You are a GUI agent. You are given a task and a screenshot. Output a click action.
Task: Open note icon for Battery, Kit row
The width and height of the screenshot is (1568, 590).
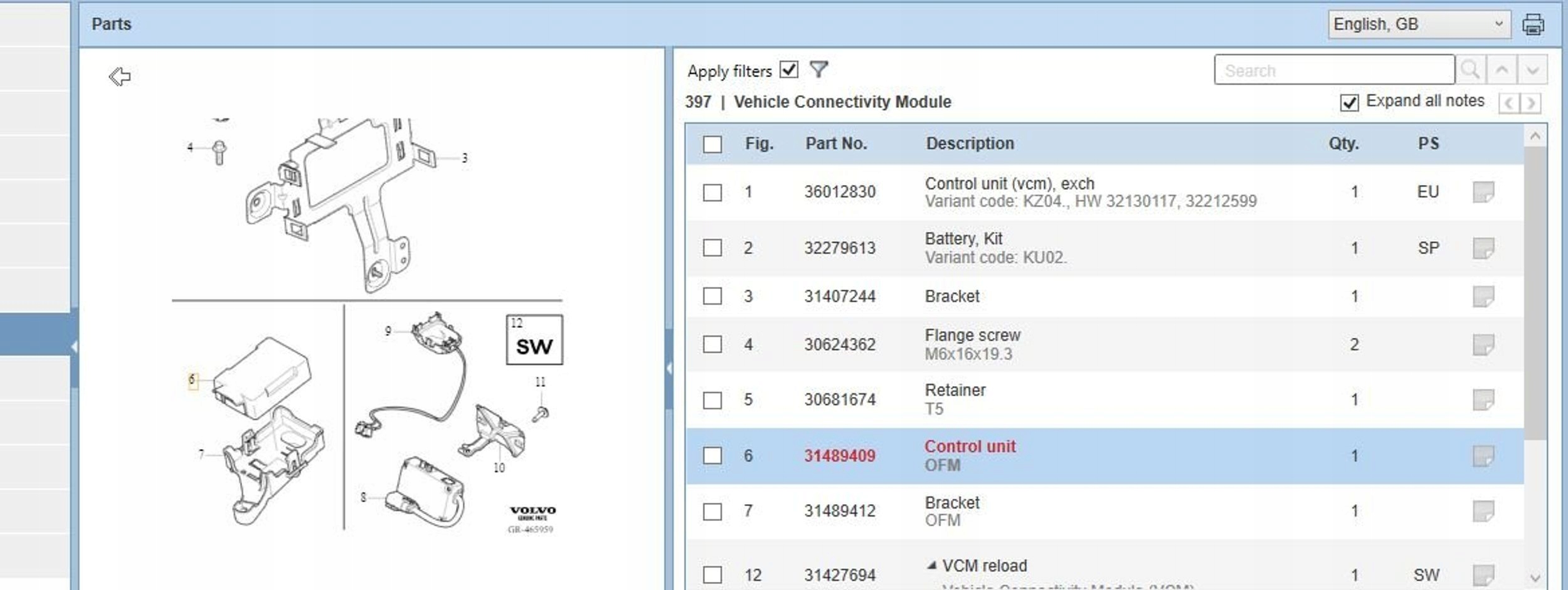[1483, 248]
